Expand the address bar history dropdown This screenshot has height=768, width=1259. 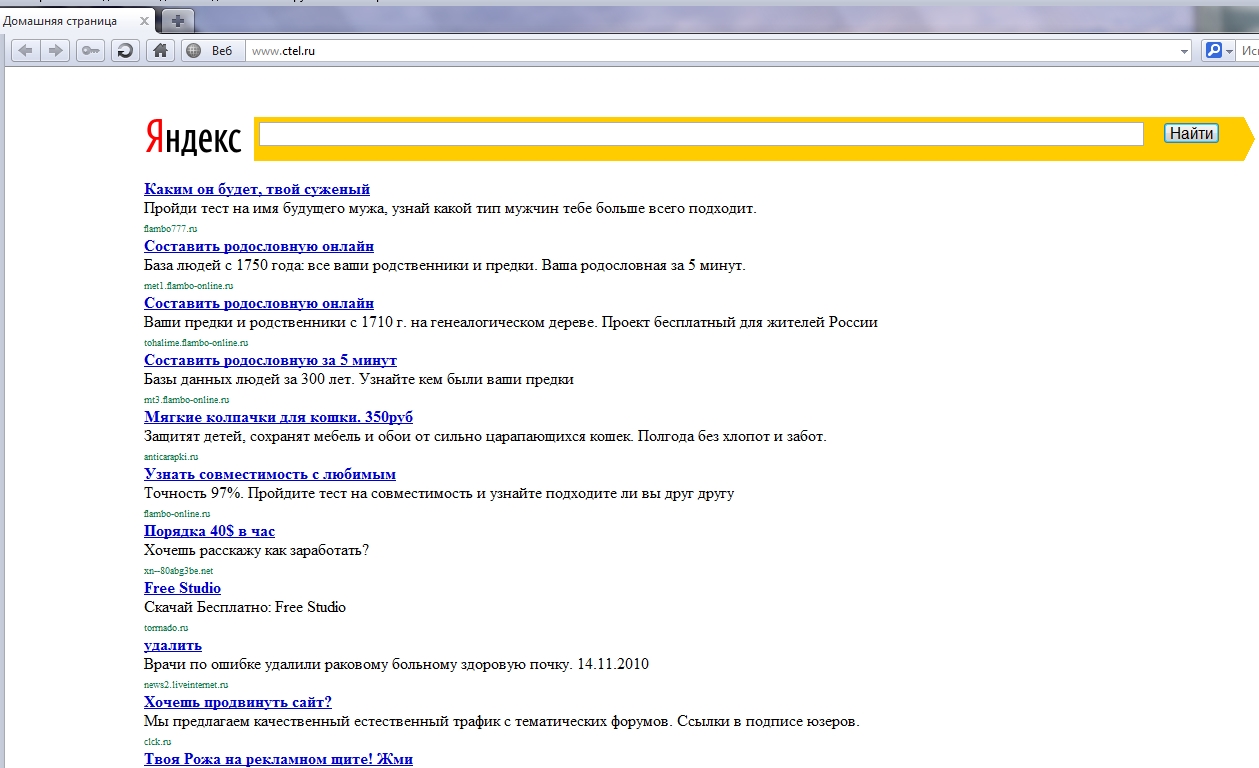point(1184,50)
